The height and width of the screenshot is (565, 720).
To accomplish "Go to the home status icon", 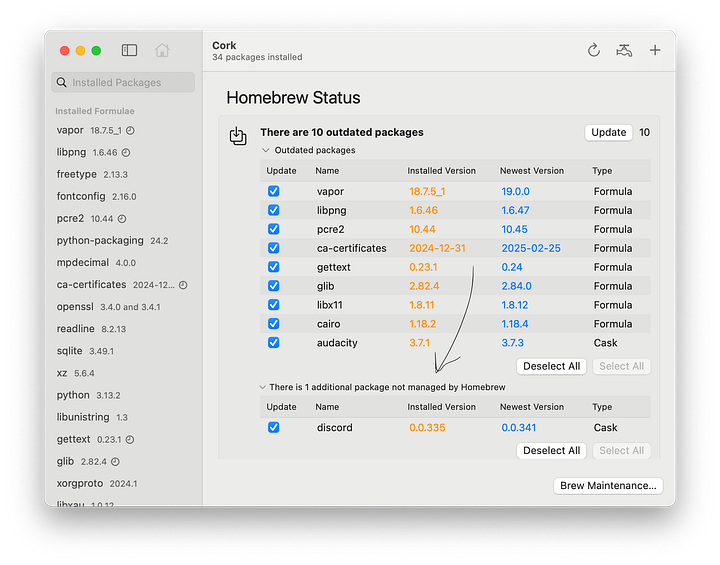I will click(x=162, y=50).
